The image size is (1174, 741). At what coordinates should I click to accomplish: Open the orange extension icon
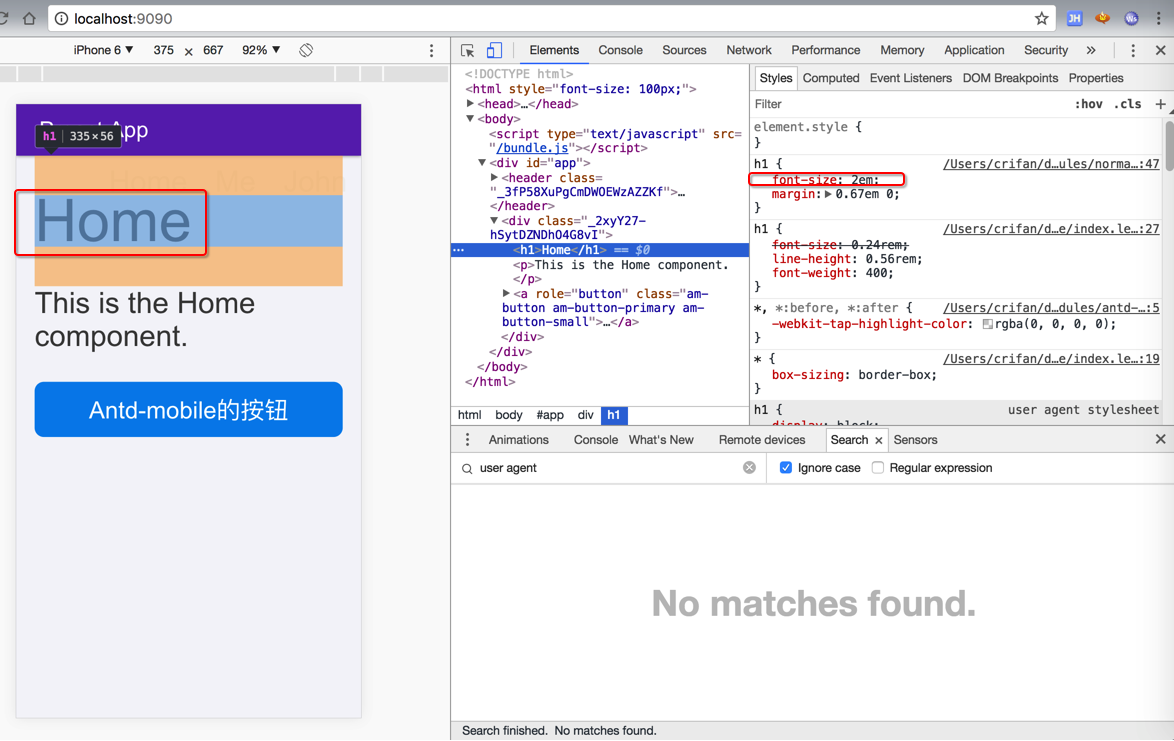pyautogui.click(x=1102, y=18)
